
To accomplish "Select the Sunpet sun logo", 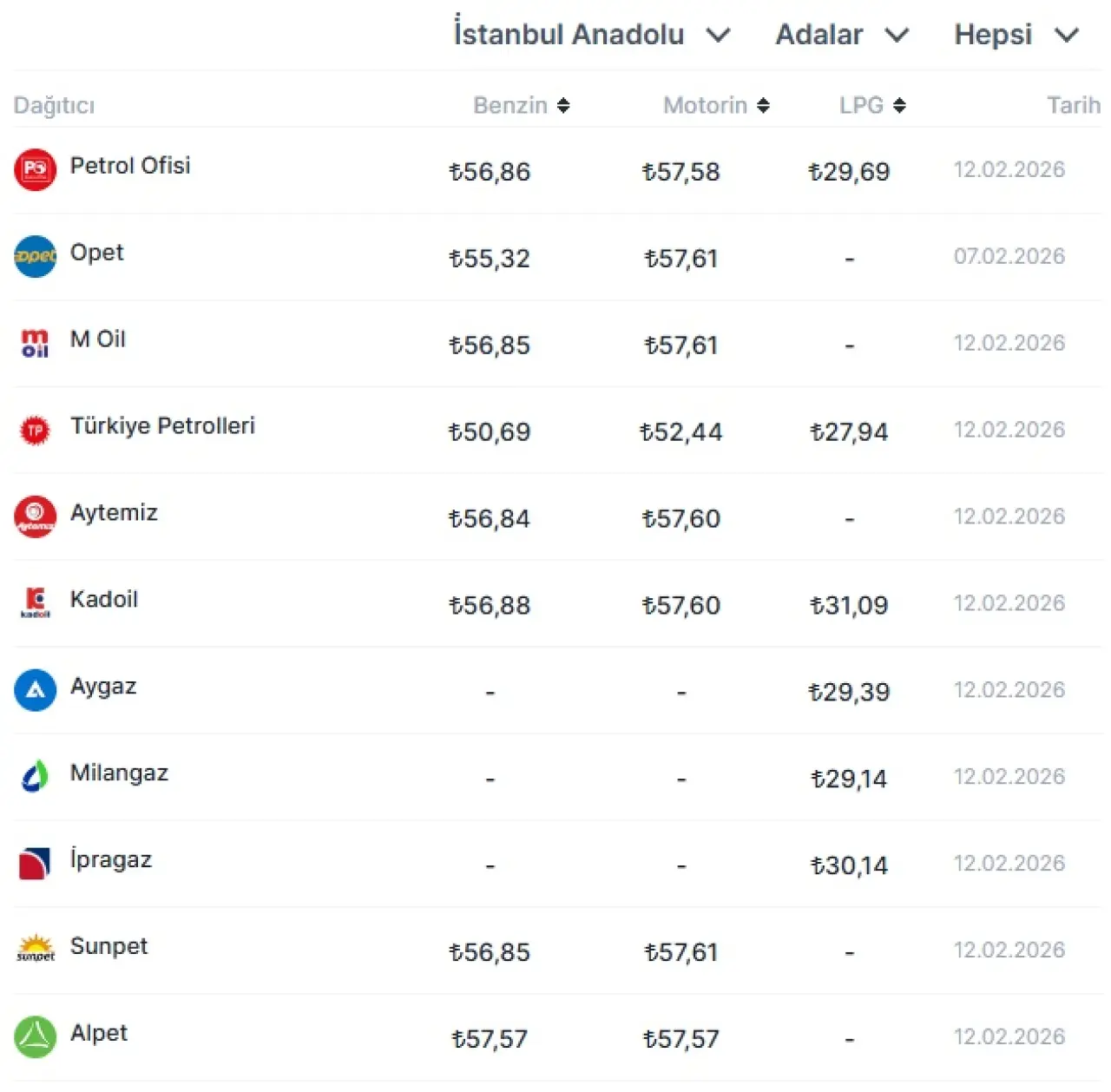I will (35, 949).
